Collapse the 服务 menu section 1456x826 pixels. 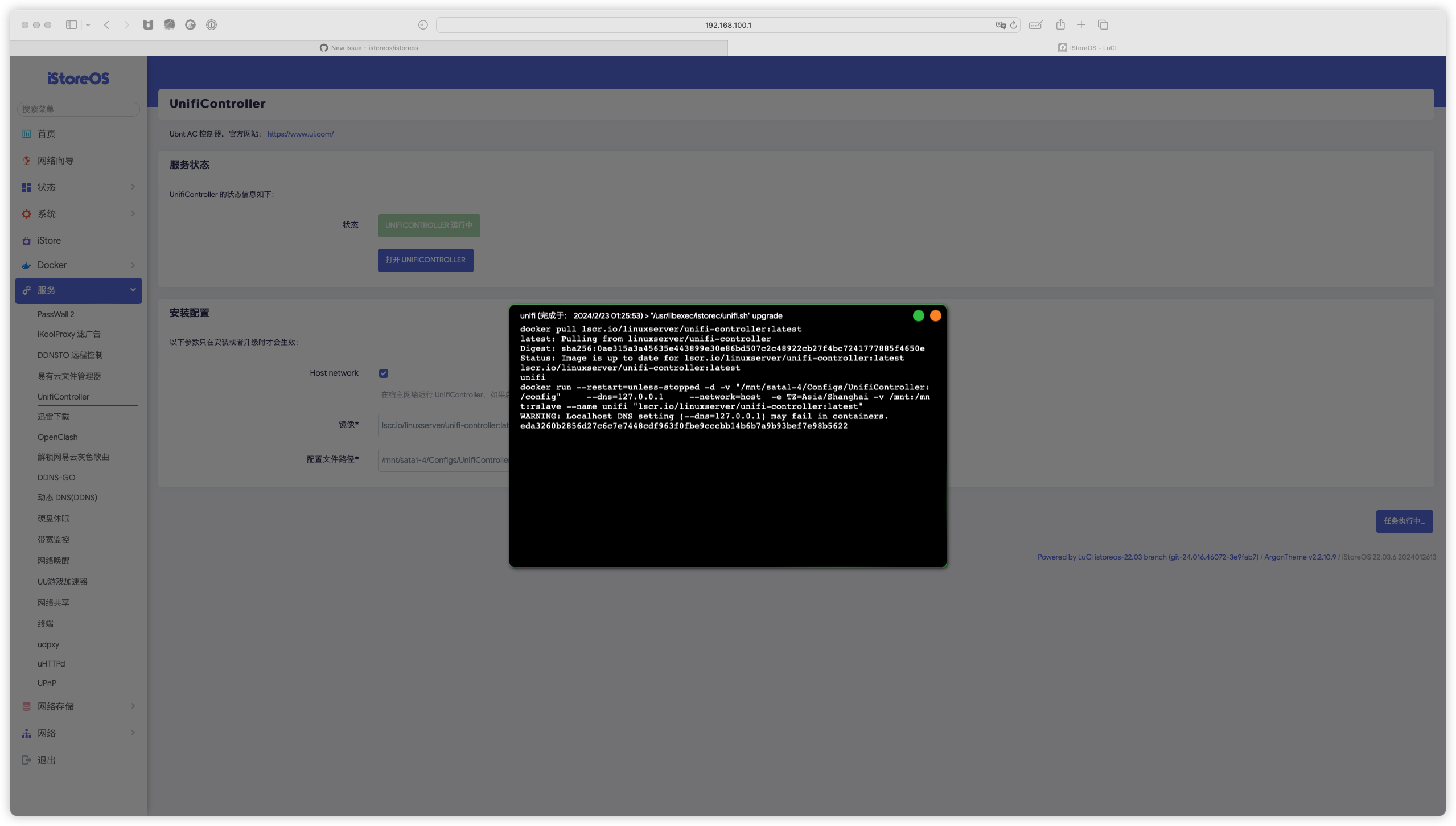[x=133, y=290]
